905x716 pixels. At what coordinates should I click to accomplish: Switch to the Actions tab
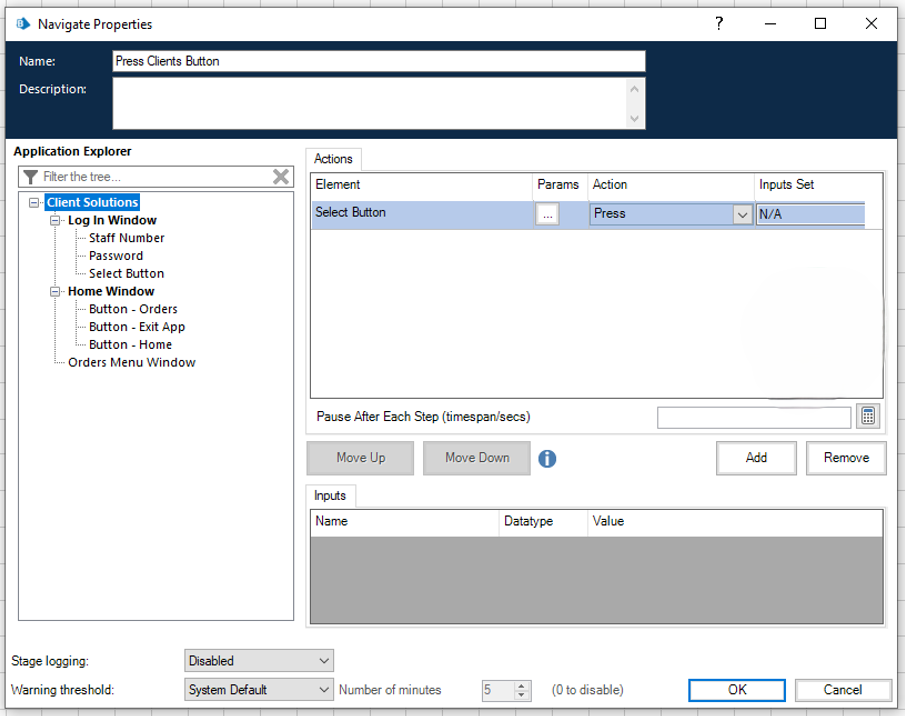point(333,159)
